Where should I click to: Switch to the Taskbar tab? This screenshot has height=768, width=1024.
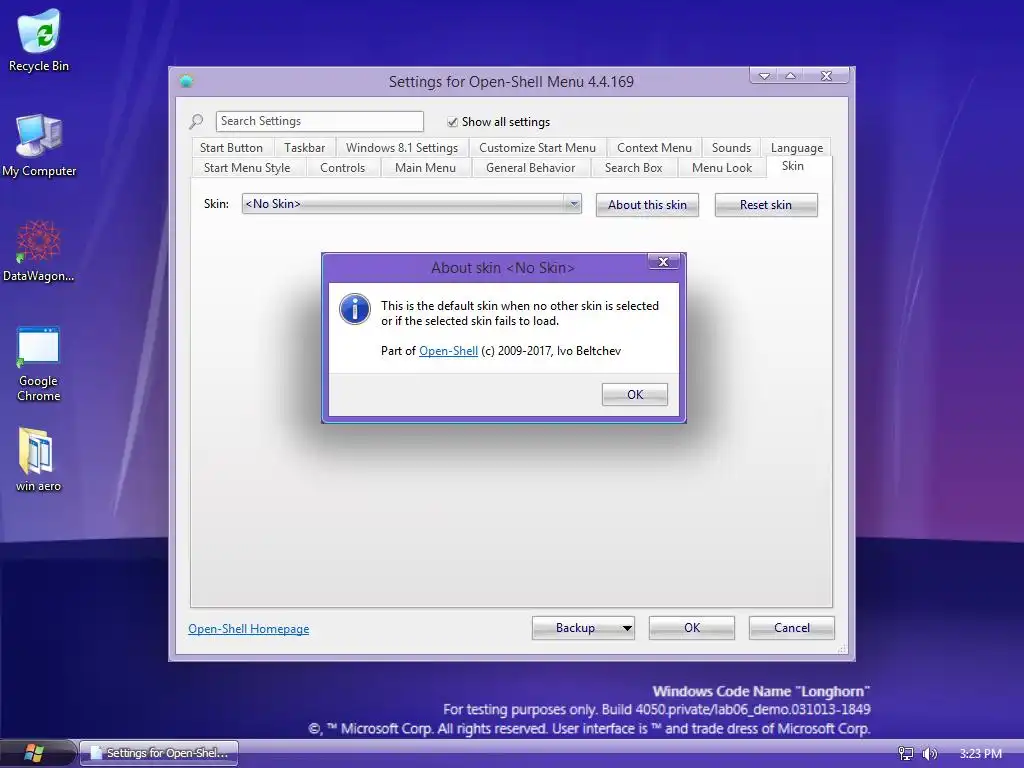[x=304, y=148]
